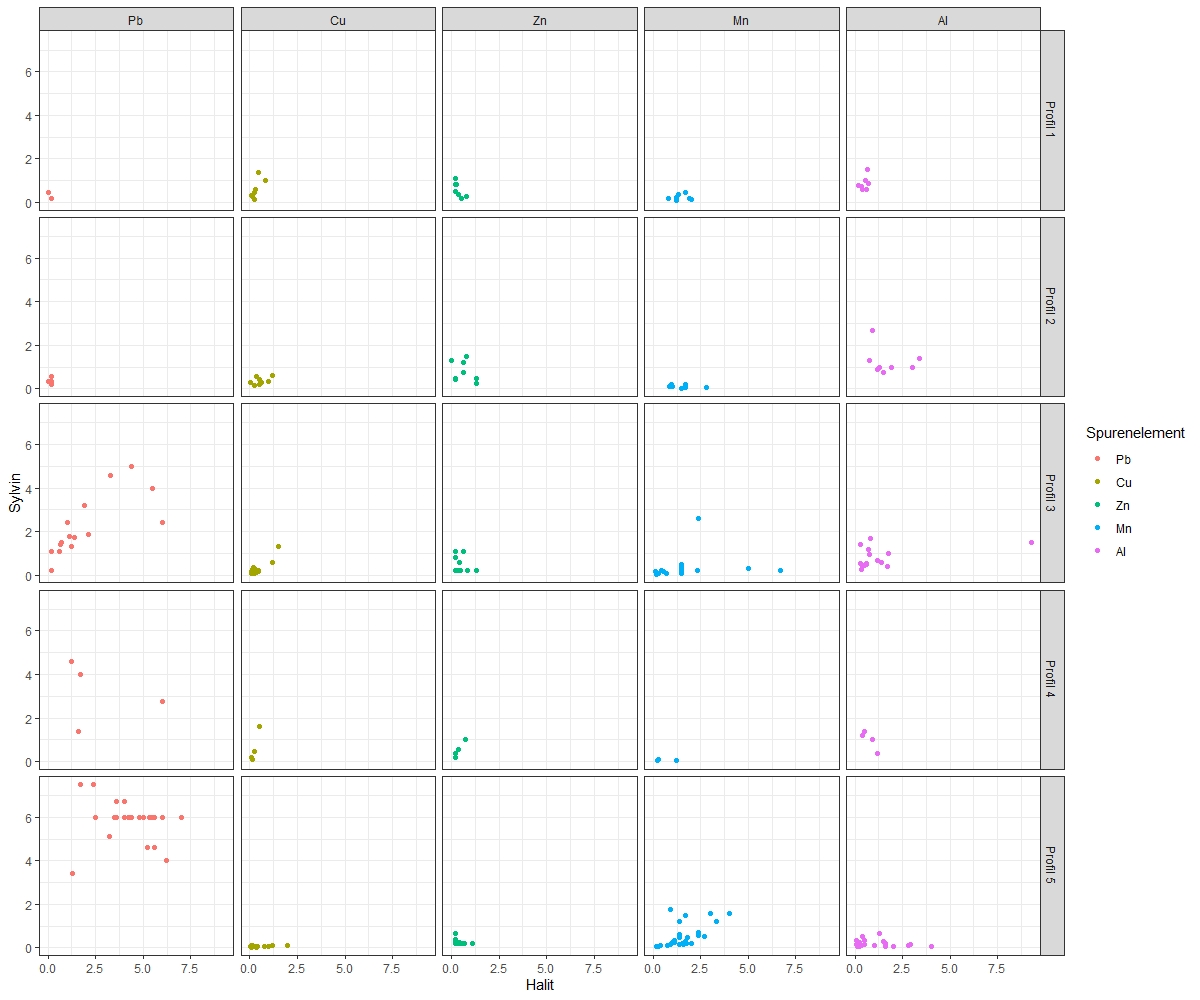
Task: Click the highest Mn point in Profil 3
Action: 698,518
